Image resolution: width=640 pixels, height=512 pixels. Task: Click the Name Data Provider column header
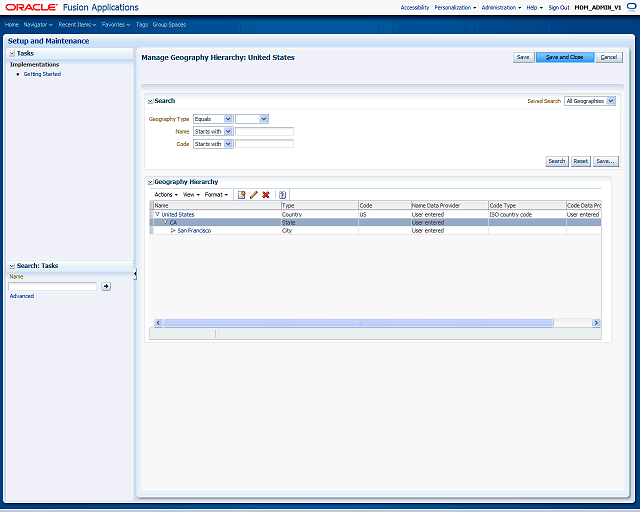tap(449, 205)
